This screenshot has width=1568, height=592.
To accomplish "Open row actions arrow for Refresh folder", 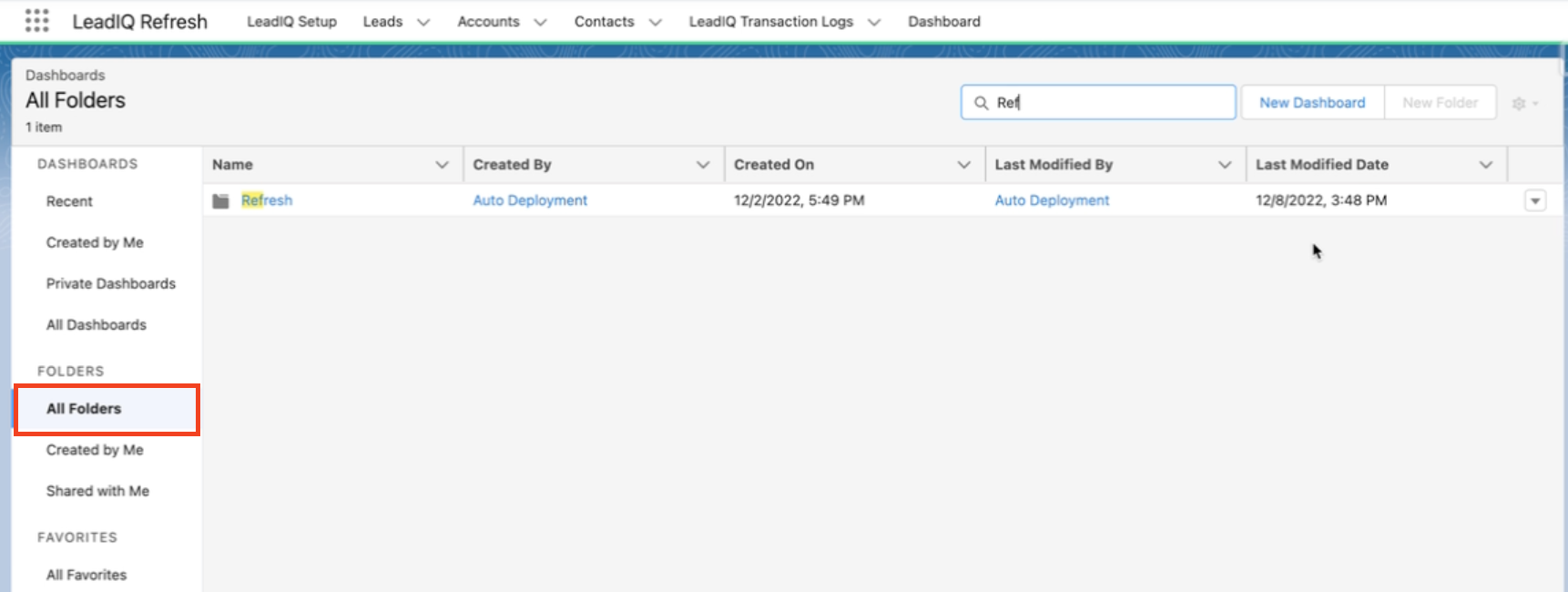I will point(1534,200).
